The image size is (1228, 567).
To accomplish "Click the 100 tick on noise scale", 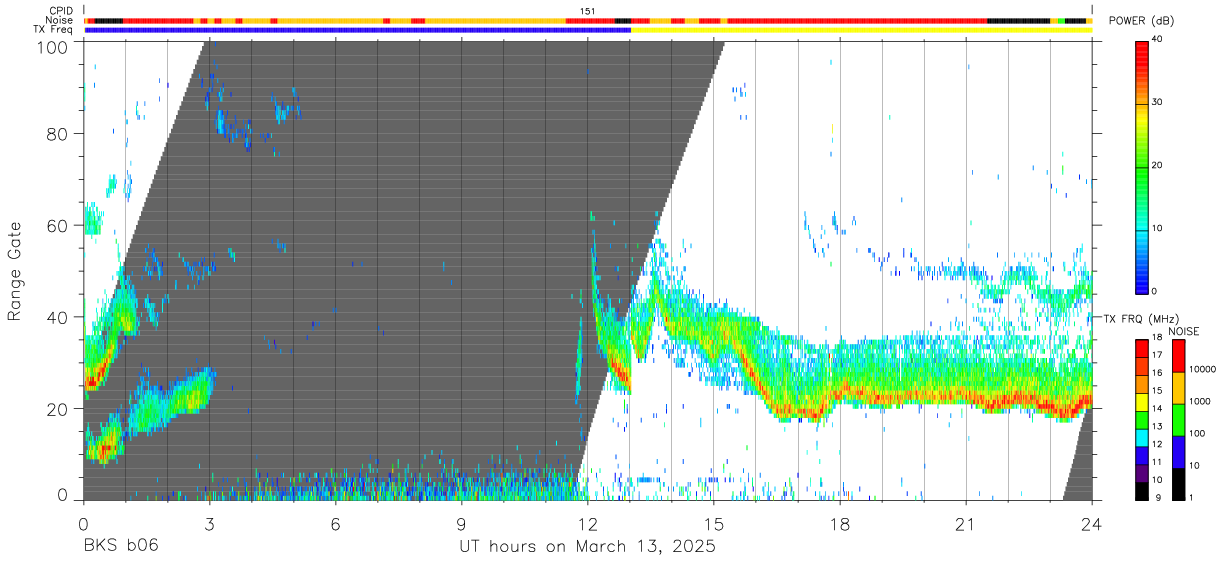I will 1199,433.
